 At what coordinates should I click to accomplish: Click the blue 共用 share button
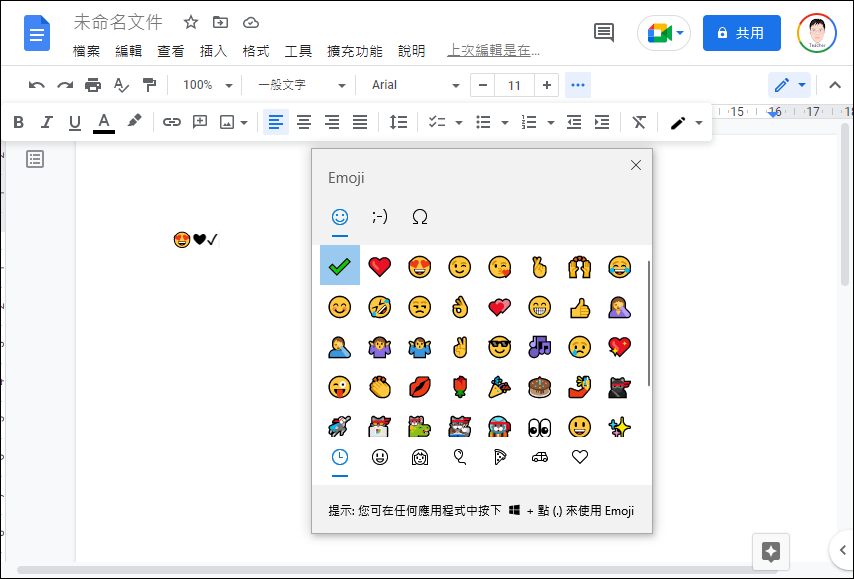tap(741, 33)
